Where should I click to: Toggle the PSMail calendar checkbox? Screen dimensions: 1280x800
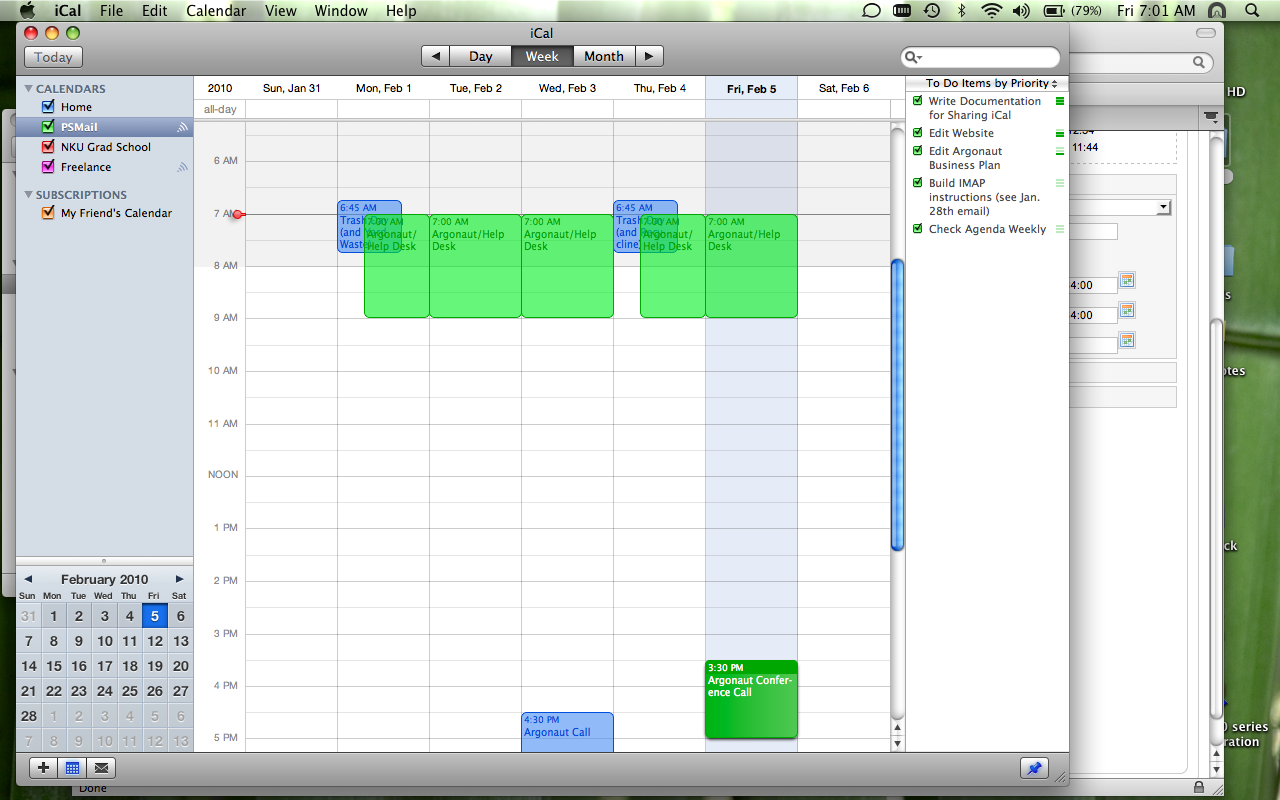click(x=48, y=127)
